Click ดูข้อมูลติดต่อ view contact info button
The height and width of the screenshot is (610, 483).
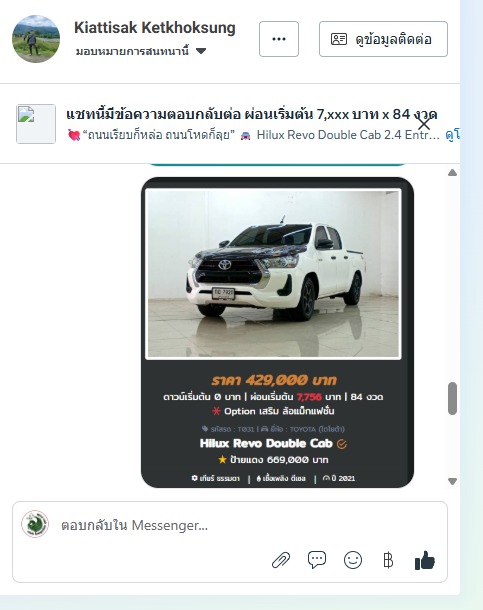(x=383, y=39)
